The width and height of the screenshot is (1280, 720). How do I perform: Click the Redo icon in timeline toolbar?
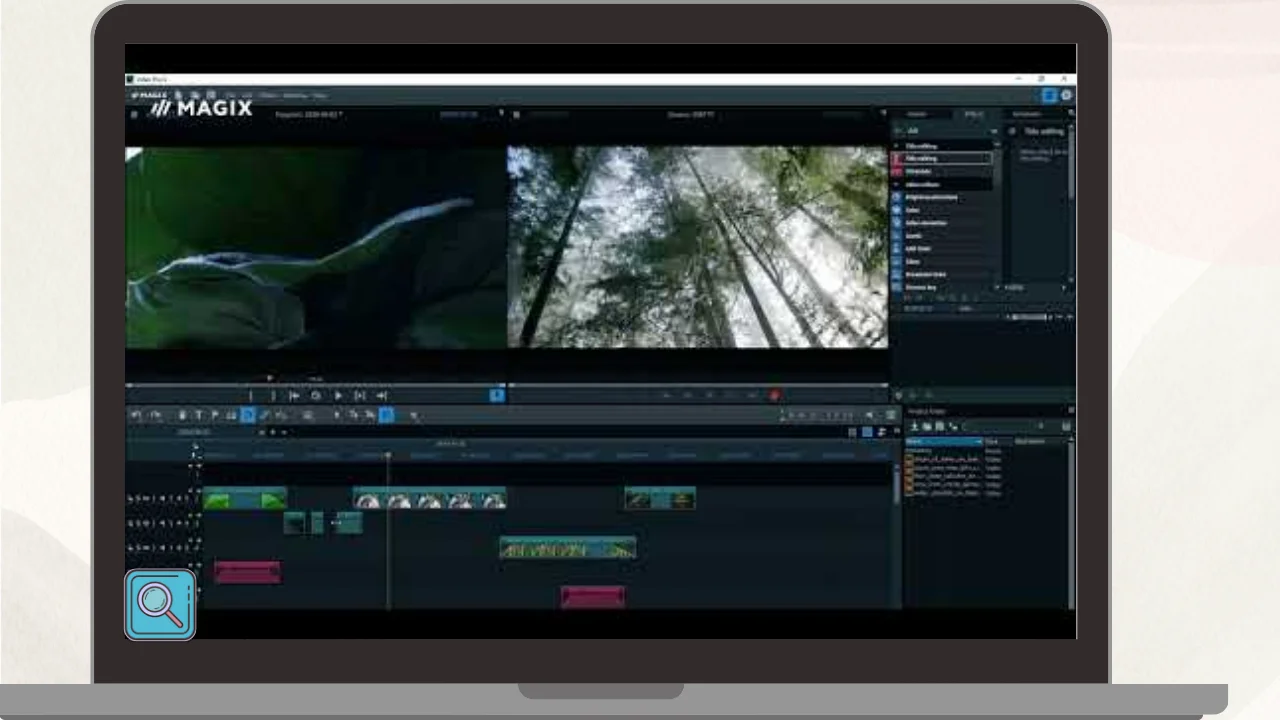(156, 415)
